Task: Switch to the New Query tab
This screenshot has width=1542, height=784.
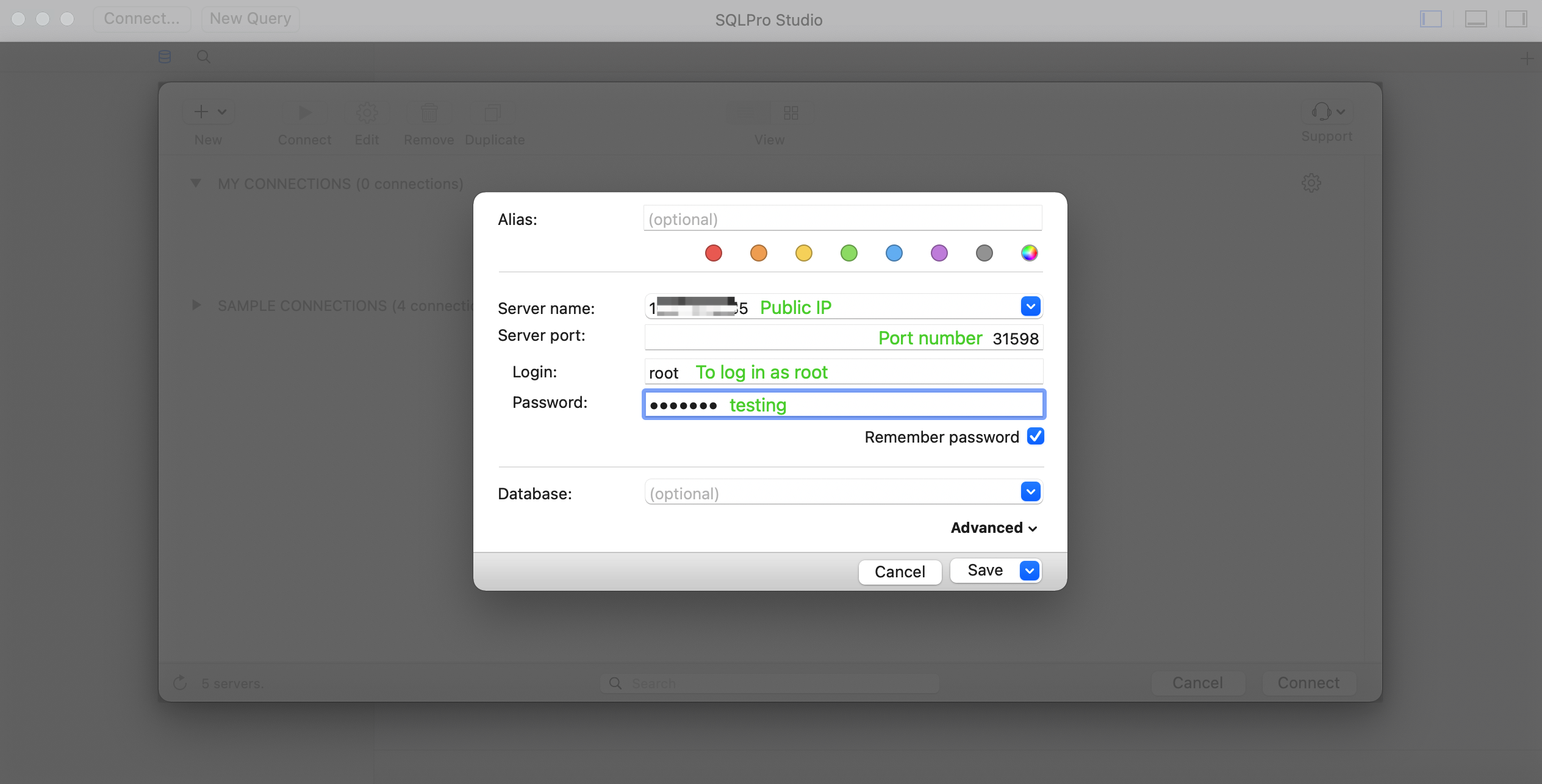Action: (250, 18)
